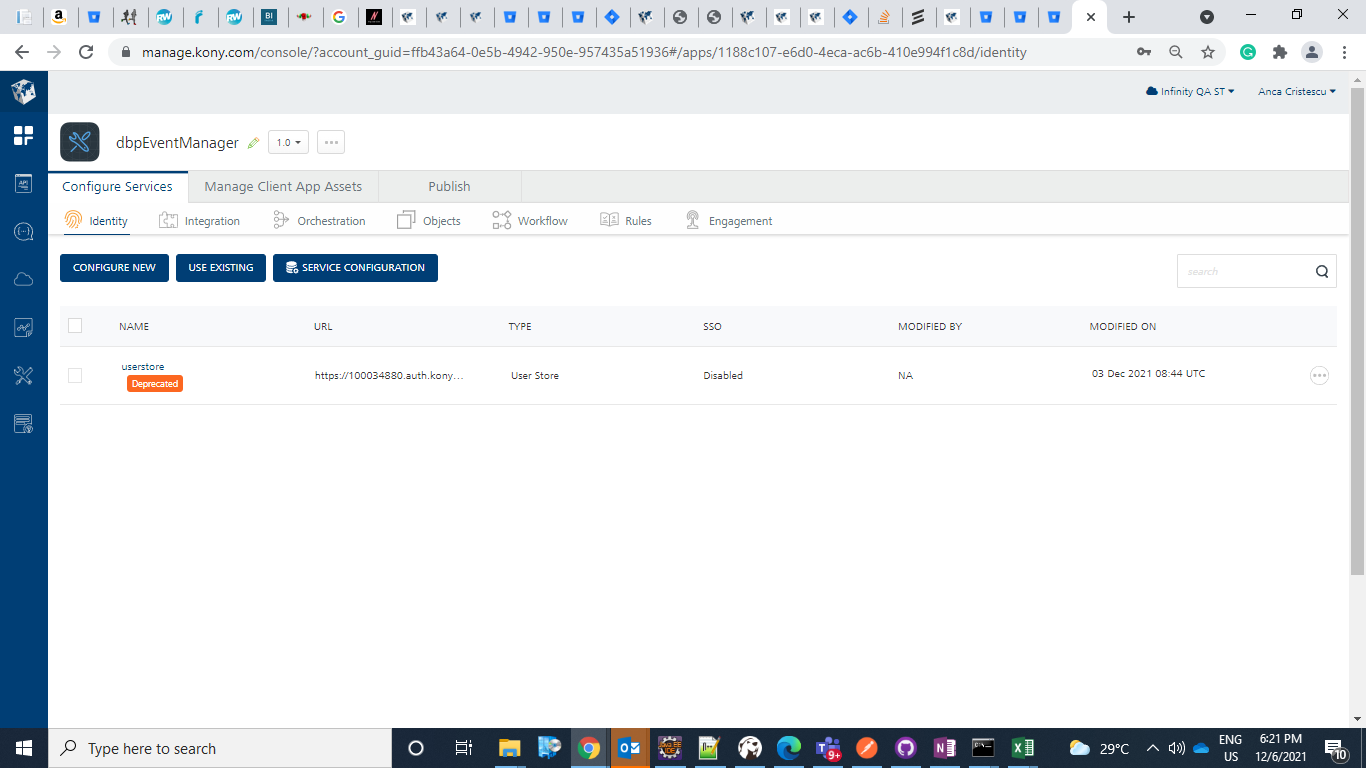Switch to the Manage Client App Assets tab
This screenshot has width=1366, height=768.
coord(283,186)
